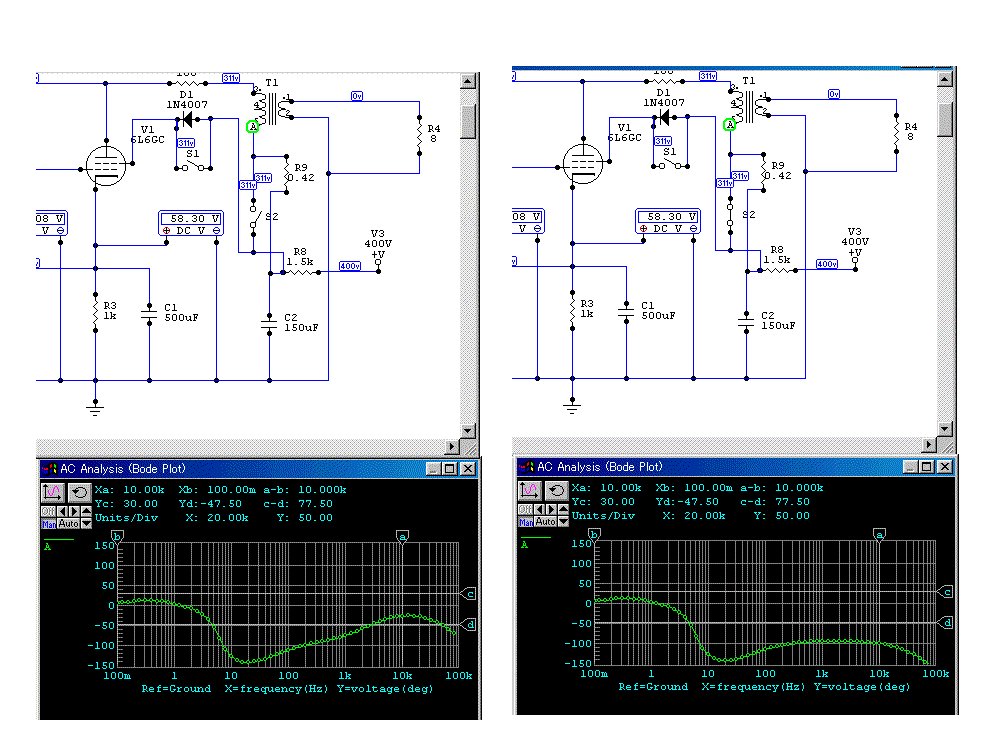The image size is (1000, 750).
Task: Enable Man mode in the right Bode Plot
Action: point(525,521)
